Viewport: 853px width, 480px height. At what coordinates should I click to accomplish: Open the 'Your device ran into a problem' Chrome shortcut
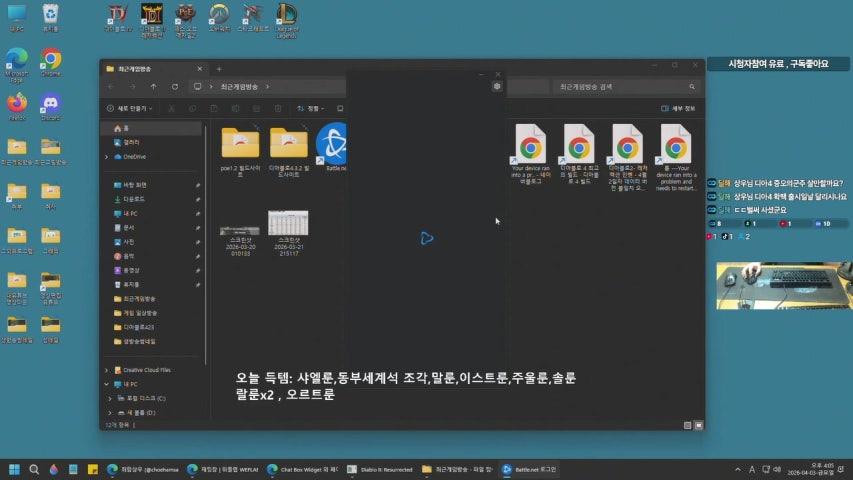click(x=676, y=157)
